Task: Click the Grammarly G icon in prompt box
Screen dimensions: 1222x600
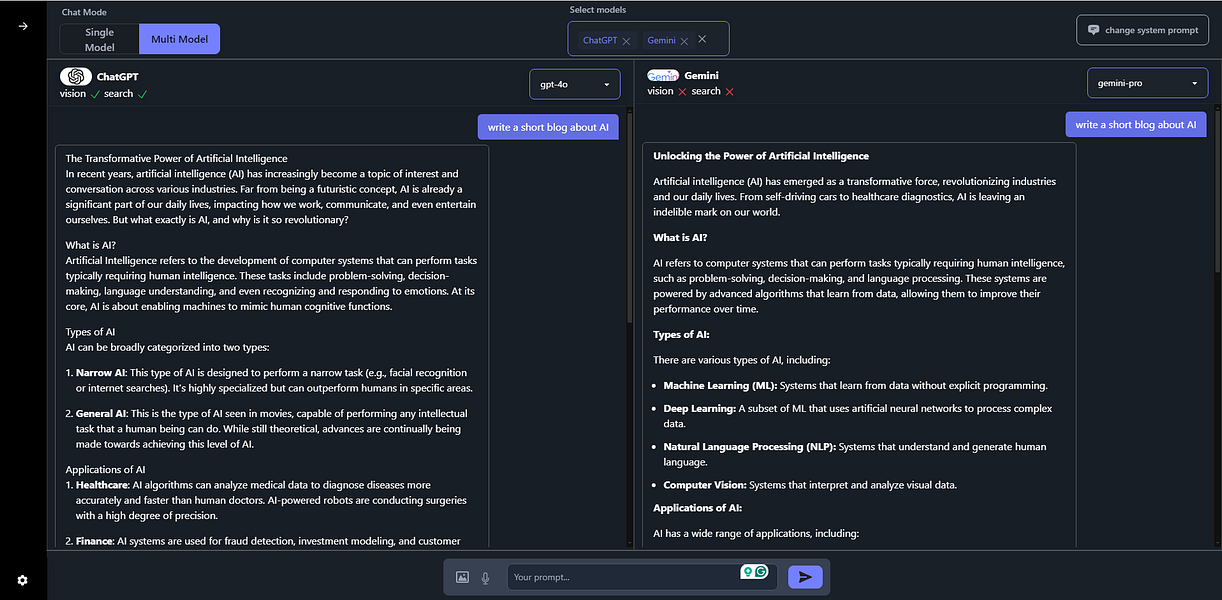Action: 761,572
